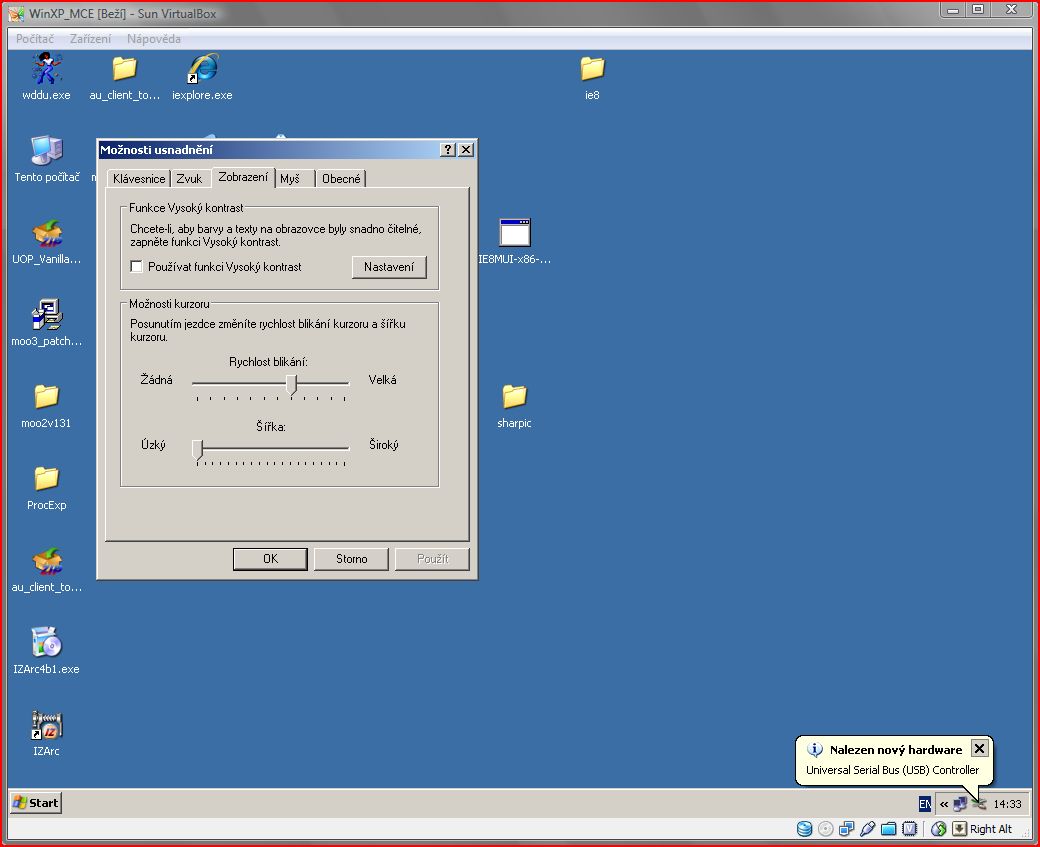Open the Zařízení menu in VirtualBox

click(x=90, y=39)
